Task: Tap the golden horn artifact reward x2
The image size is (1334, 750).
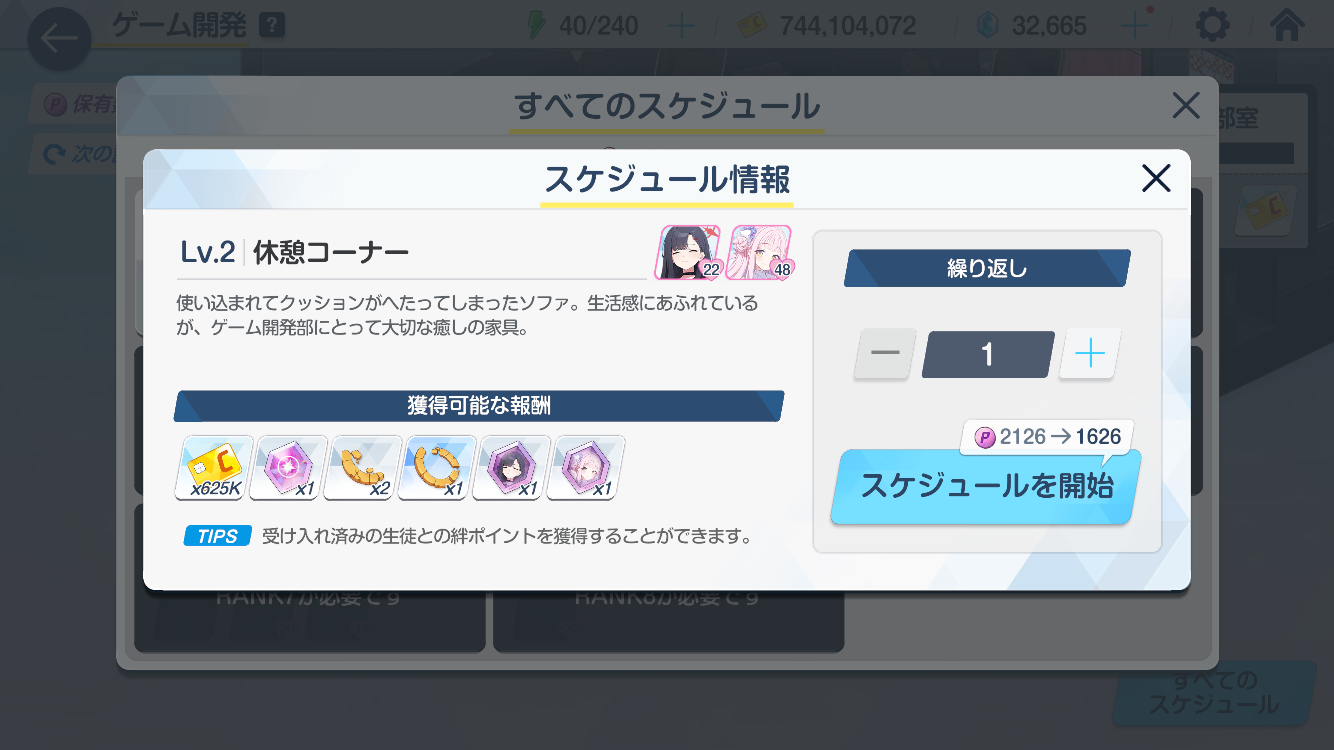Action: [x=362, y=468]
